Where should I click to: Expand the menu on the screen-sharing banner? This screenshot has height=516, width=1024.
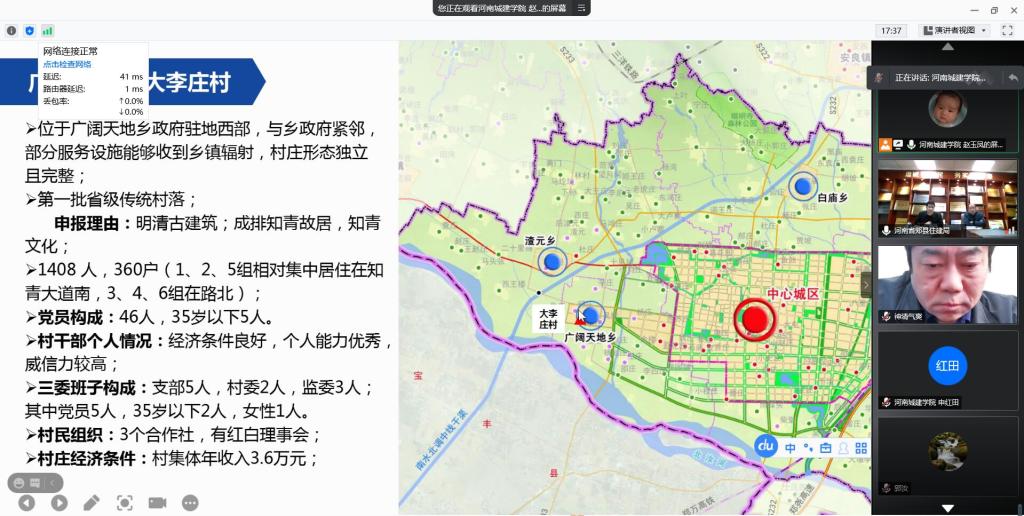tap(582, 8)
